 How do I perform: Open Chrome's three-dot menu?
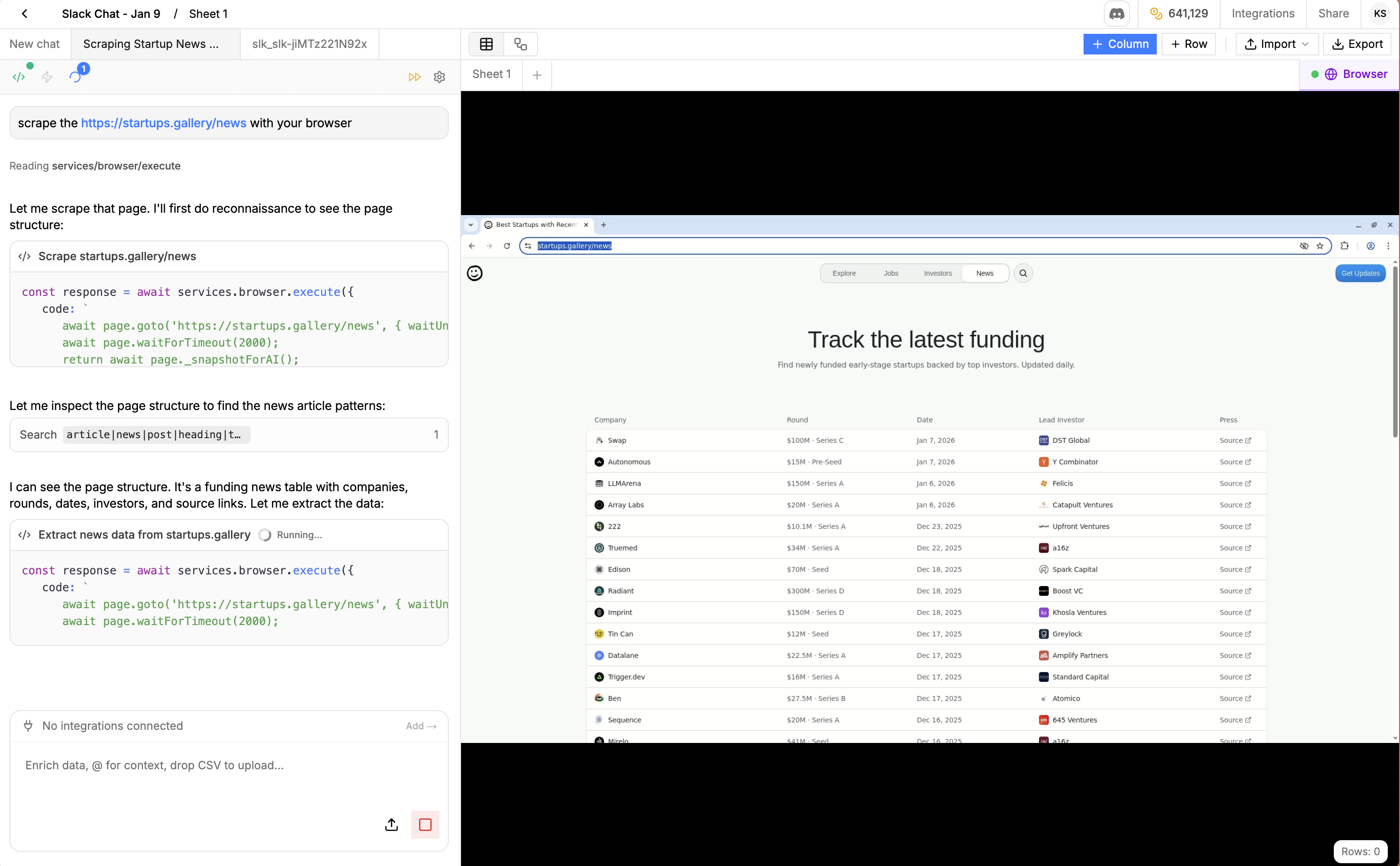point(1388,246)
